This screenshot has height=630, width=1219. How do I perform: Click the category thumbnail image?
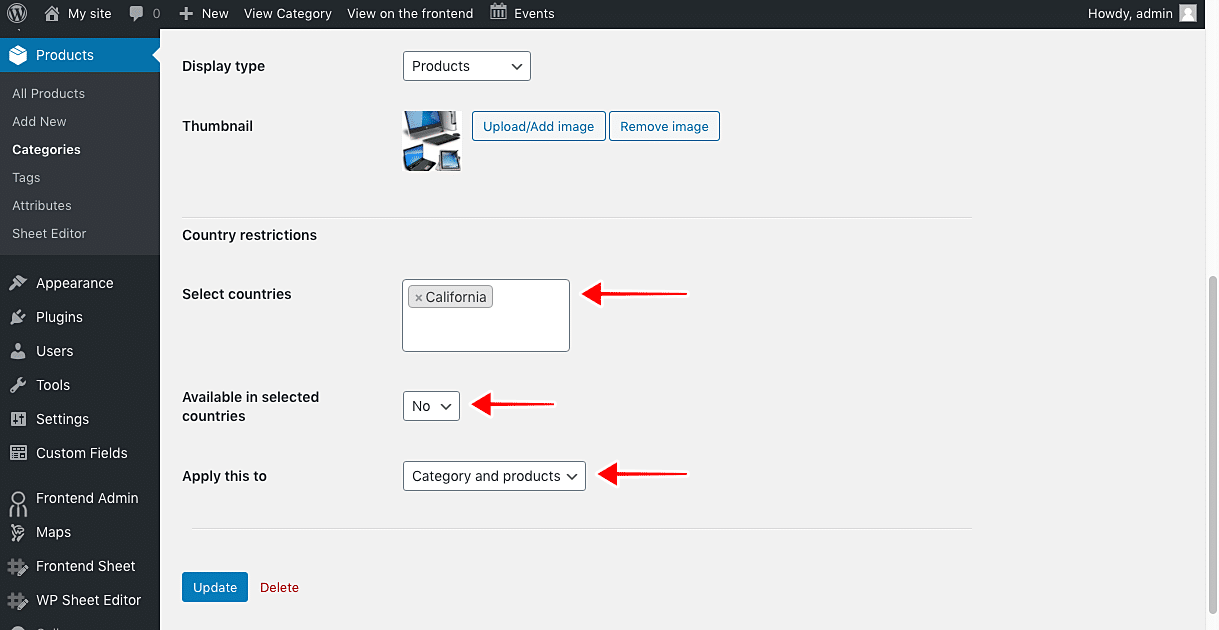click(432, 141)
